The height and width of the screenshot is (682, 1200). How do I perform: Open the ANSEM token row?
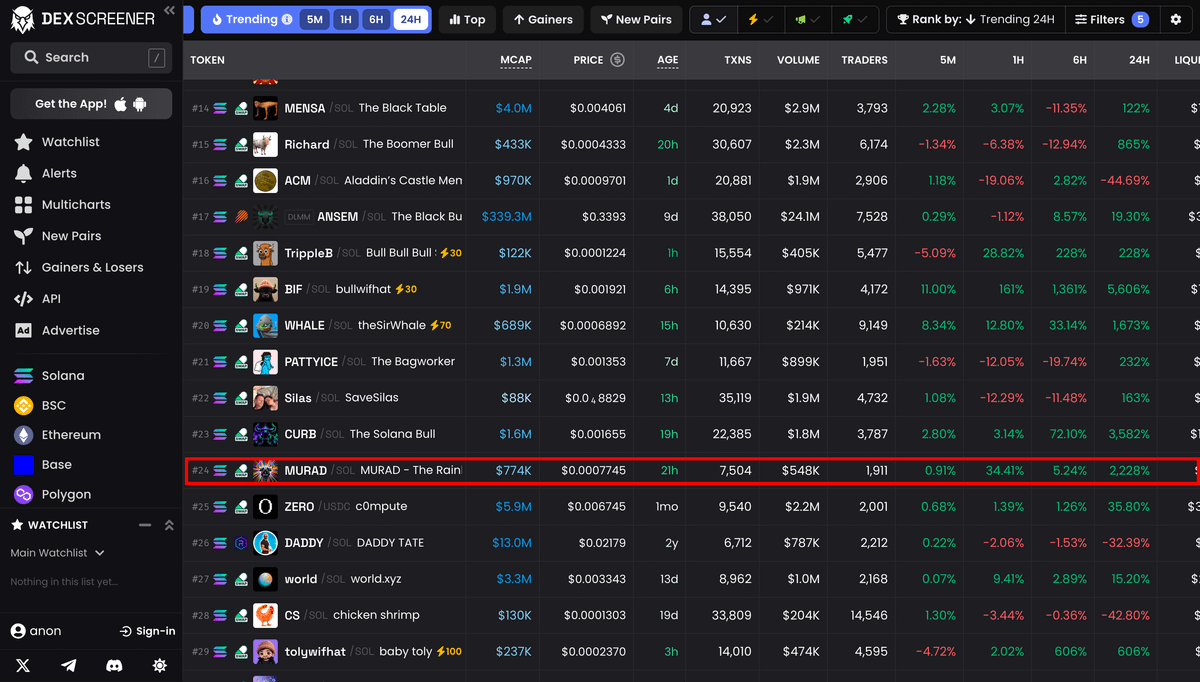[x=691, y=216]
